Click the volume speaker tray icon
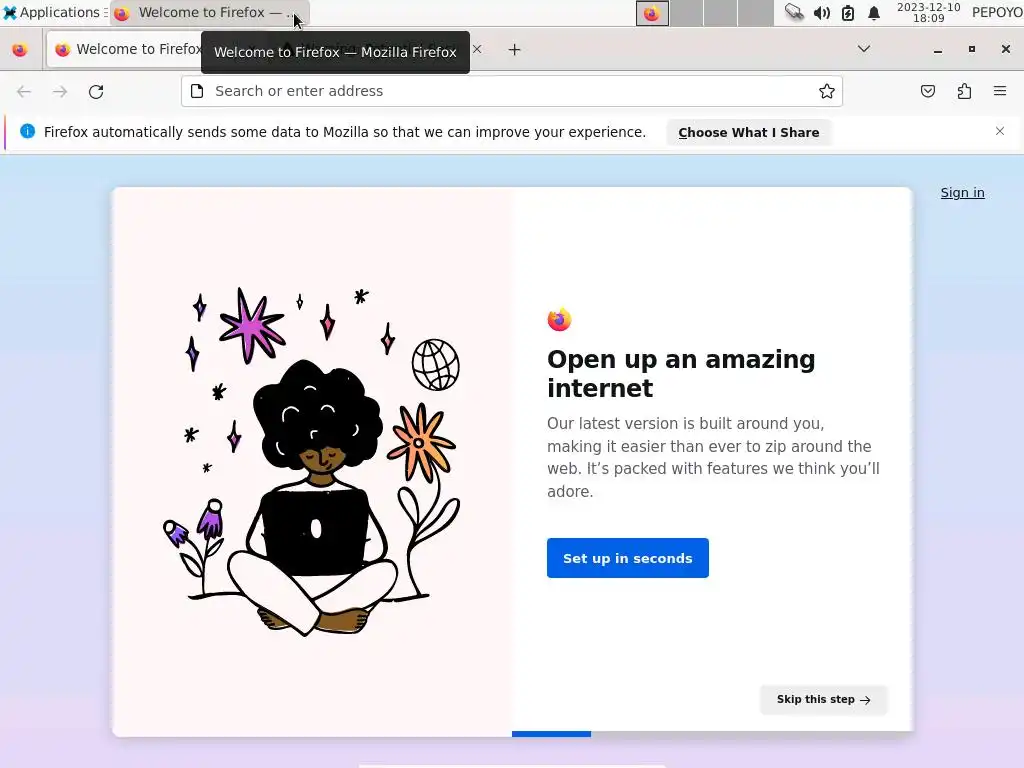This screenshot has height=768, width=1024. pos(822,12)
